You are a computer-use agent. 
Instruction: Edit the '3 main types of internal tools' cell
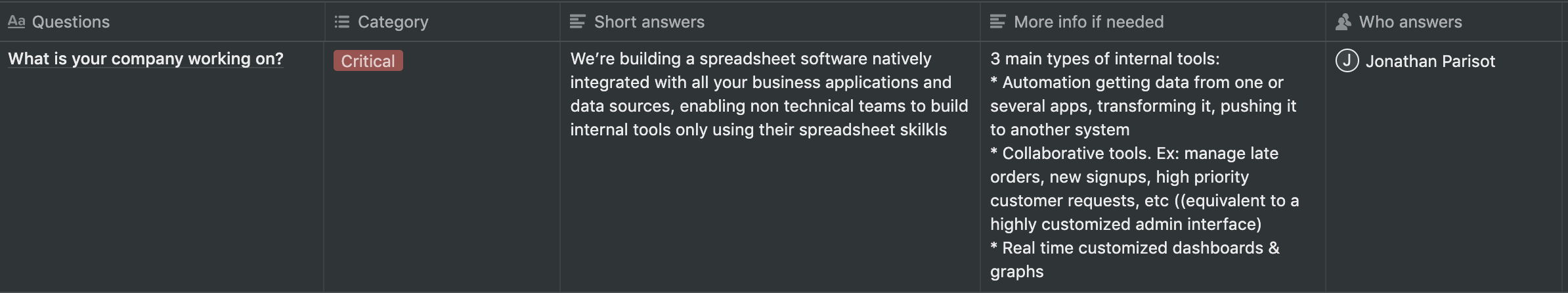[1144, 165]
